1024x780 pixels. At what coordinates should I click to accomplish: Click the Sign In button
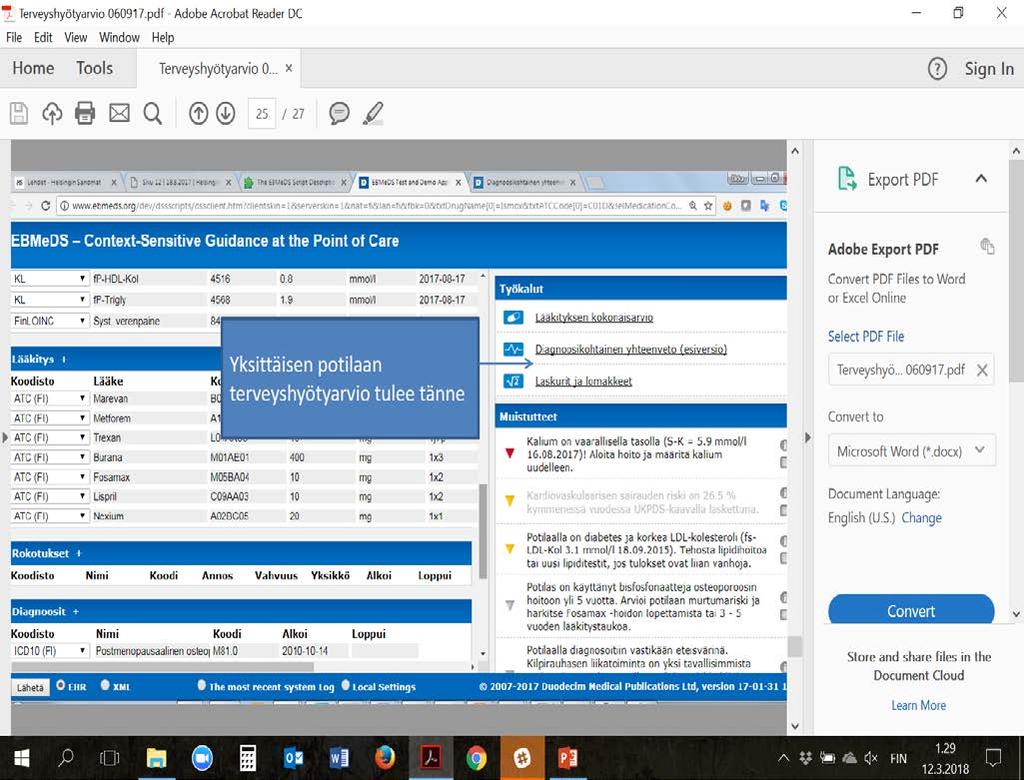tap(989, 69)
